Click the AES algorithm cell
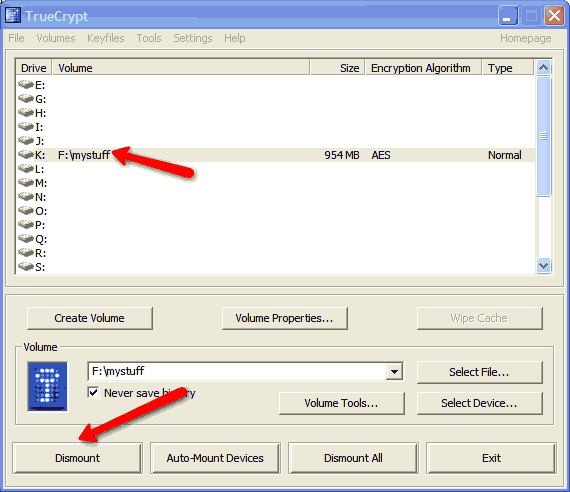Image resolution: width=570 pixels, height=492 pixels. [381, 155]
